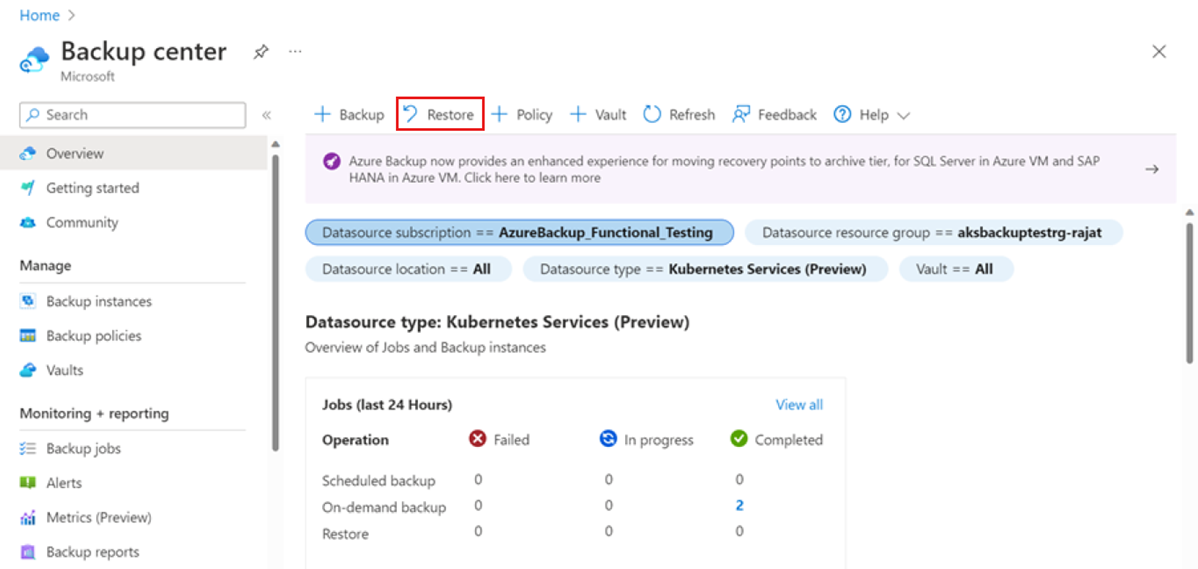Expand the Help dropdown menu
Screen dimensions: 1198x569
tap(872, 114)
